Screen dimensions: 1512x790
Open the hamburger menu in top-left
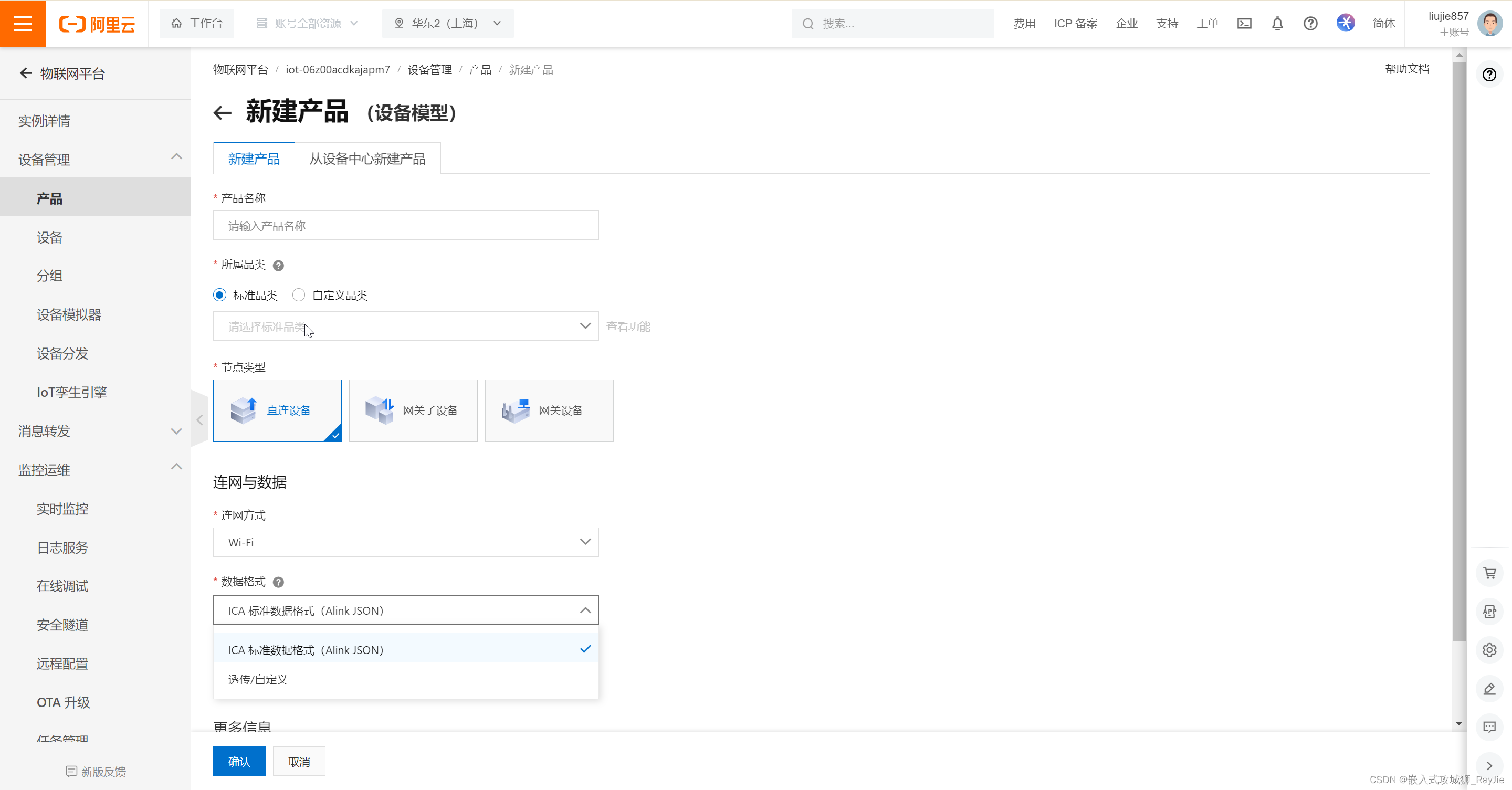pos(23,24)
